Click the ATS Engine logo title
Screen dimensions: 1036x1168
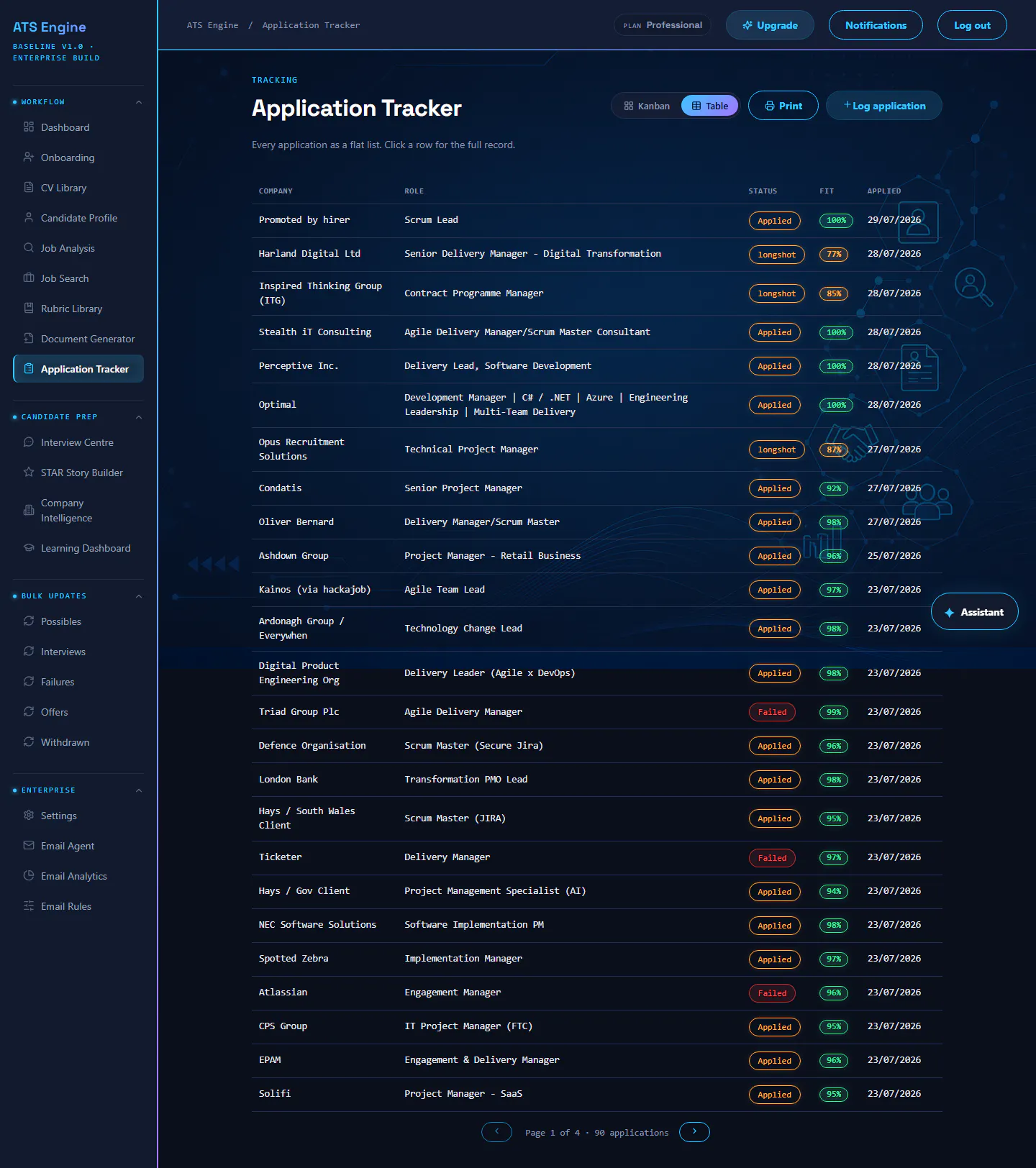click(50, 27)
